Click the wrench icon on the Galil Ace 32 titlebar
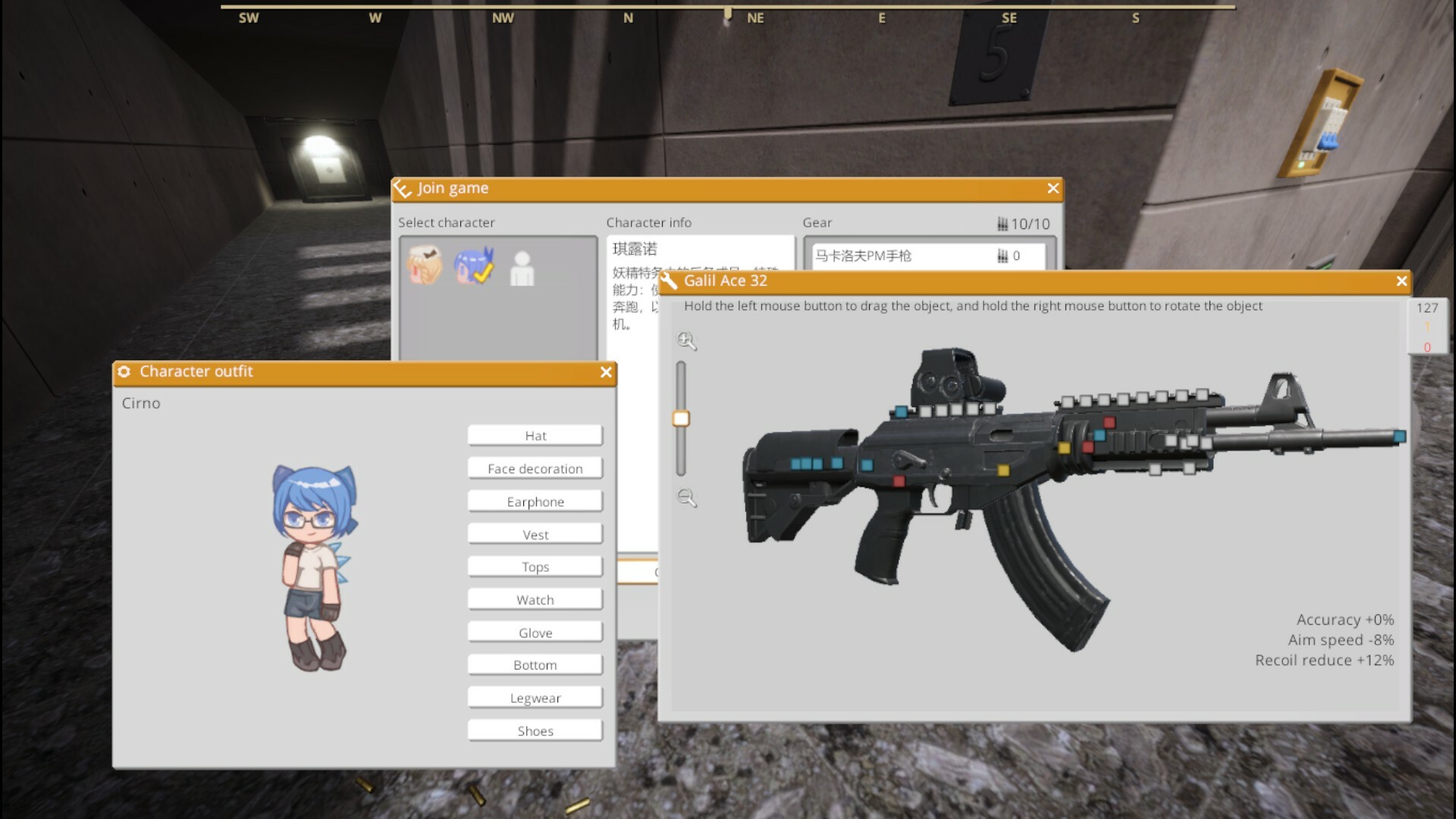This screenshot has height=819, width=1456. (670, 281)
